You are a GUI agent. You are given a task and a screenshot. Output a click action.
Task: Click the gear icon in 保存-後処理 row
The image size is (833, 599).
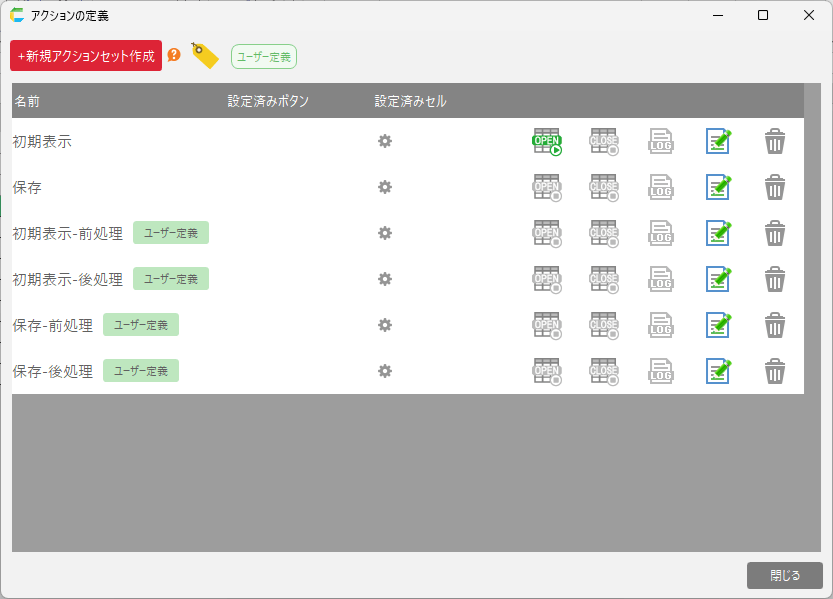385,371
